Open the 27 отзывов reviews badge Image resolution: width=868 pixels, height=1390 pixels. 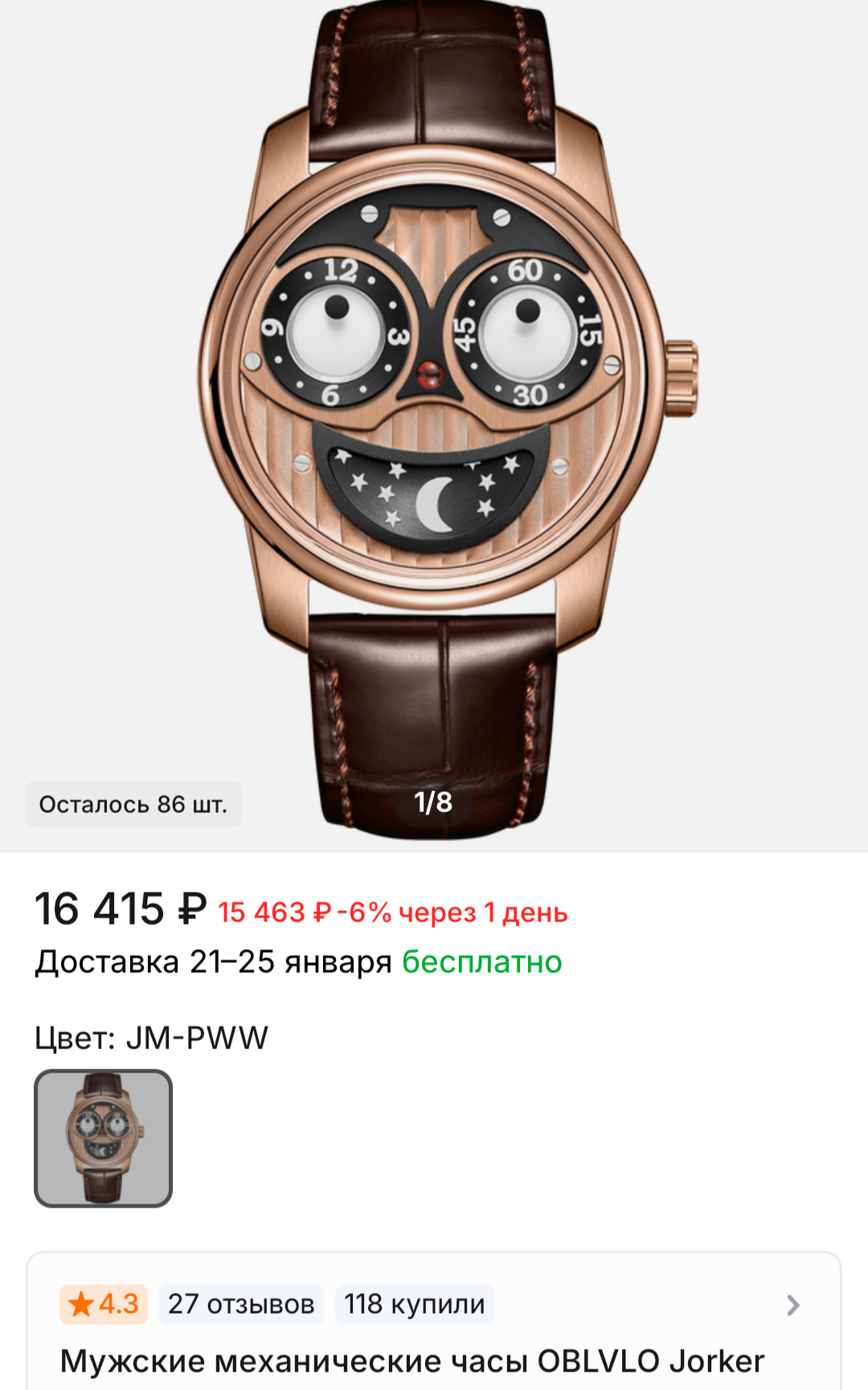click(241, 1304)
